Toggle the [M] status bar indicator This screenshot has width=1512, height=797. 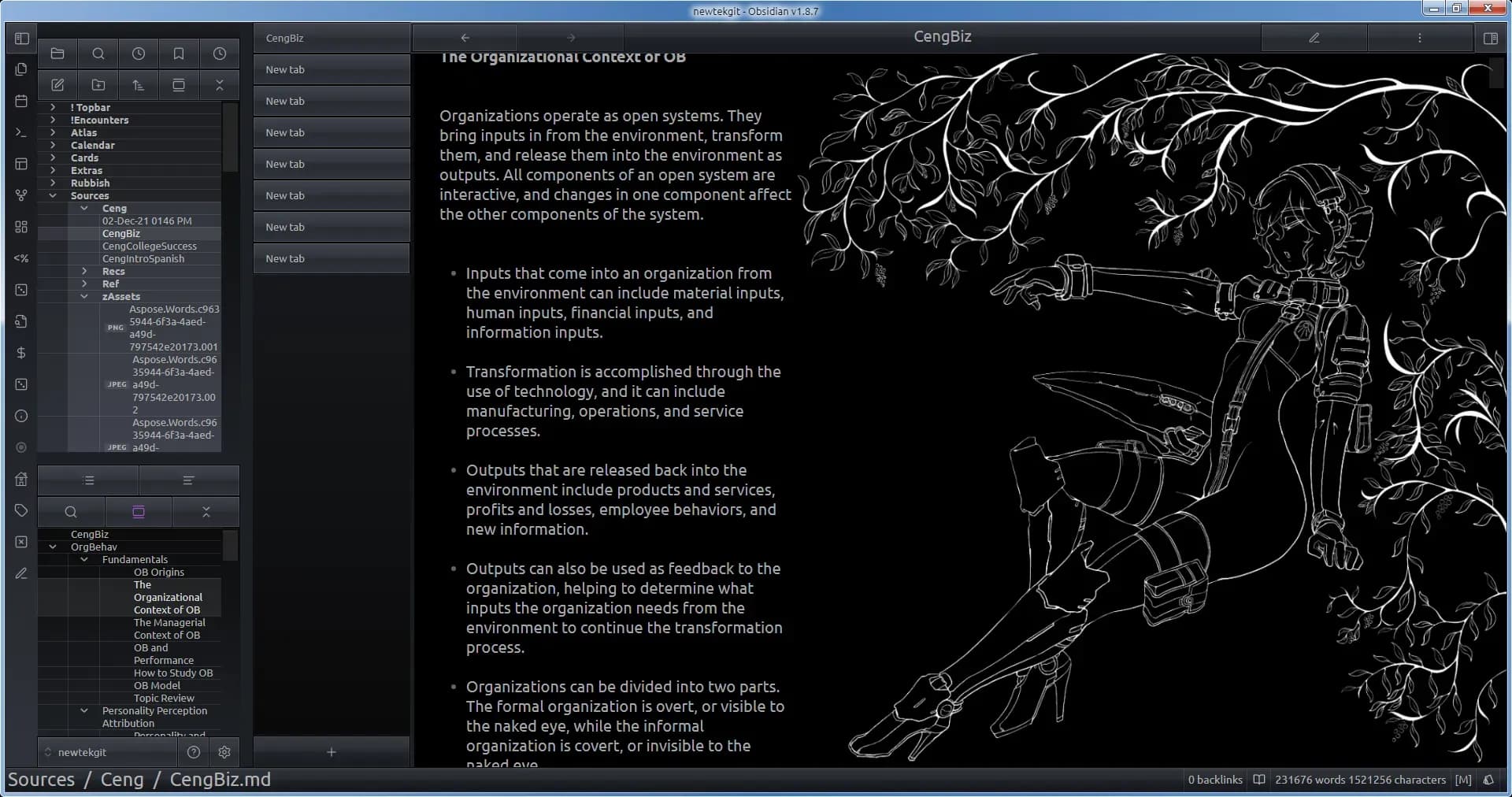tap(1463, 780)
